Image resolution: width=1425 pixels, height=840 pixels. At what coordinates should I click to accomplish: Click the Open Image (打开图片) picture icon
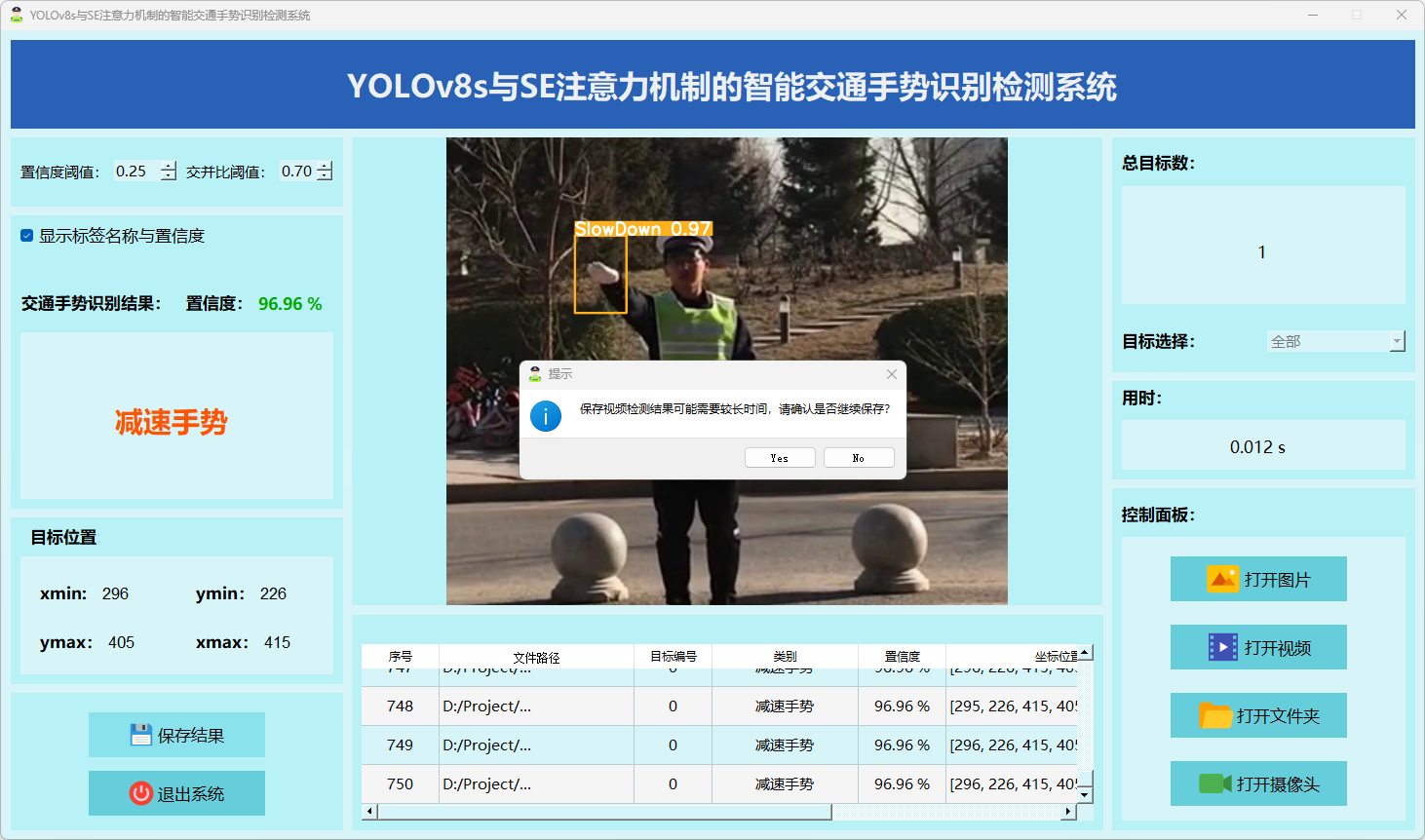point(1222,579)
